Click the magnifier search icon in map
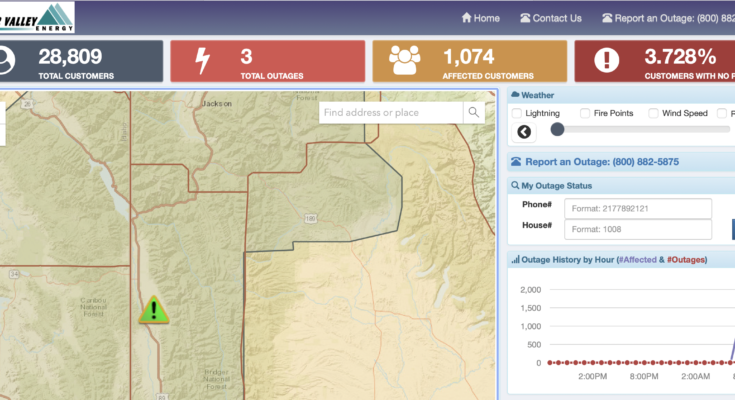Viewport: 735px width, 400px height. [x=474, y=113]
